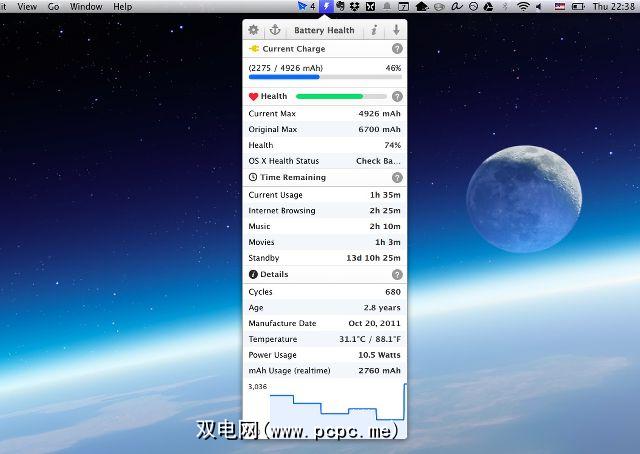Screen dimensions: 640x454
Task: Click help button beside Current Charge
Action: (397, 48)
